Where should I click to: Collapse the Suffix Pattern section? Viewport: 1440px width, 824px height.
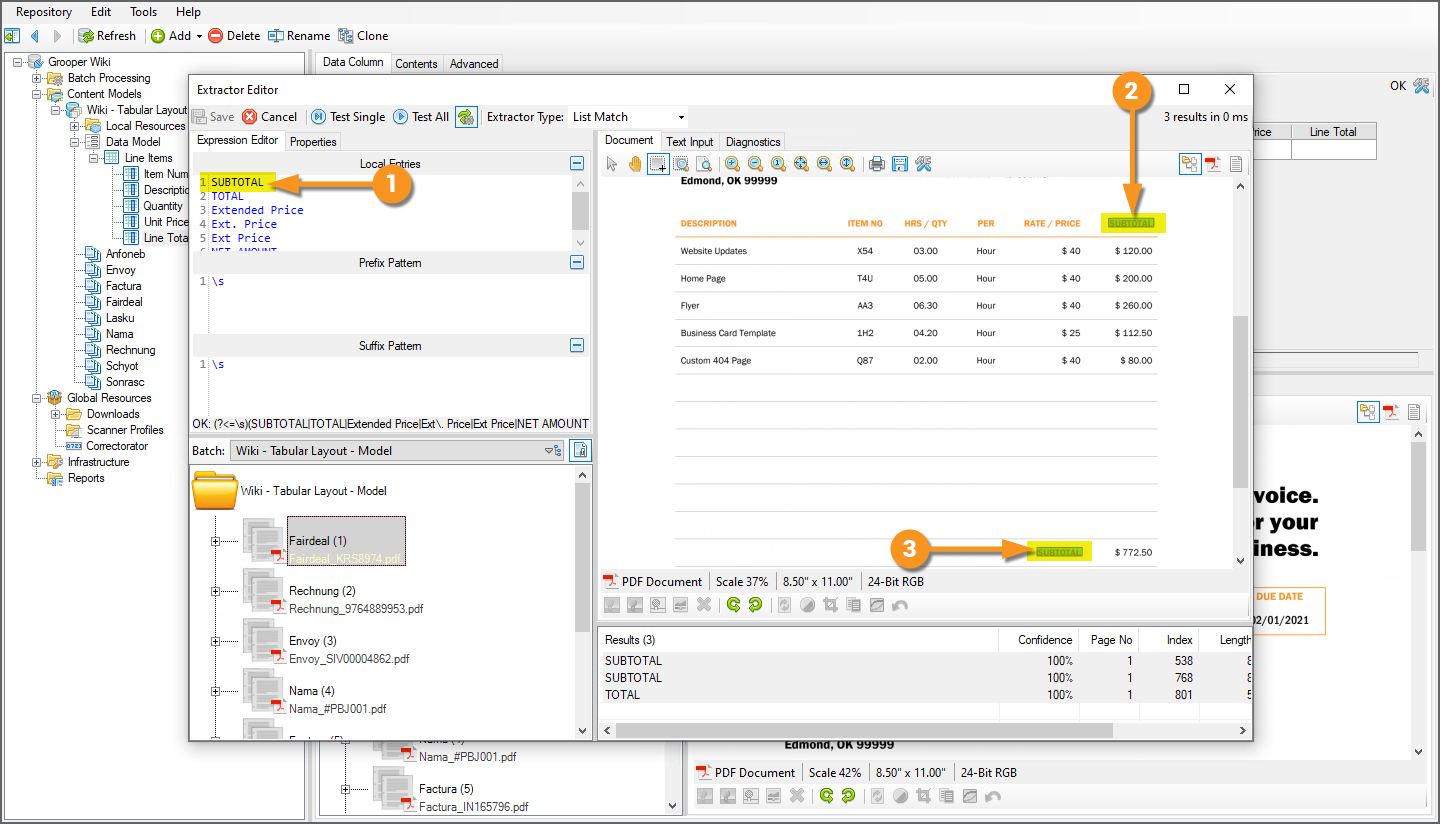click(577, 346)
